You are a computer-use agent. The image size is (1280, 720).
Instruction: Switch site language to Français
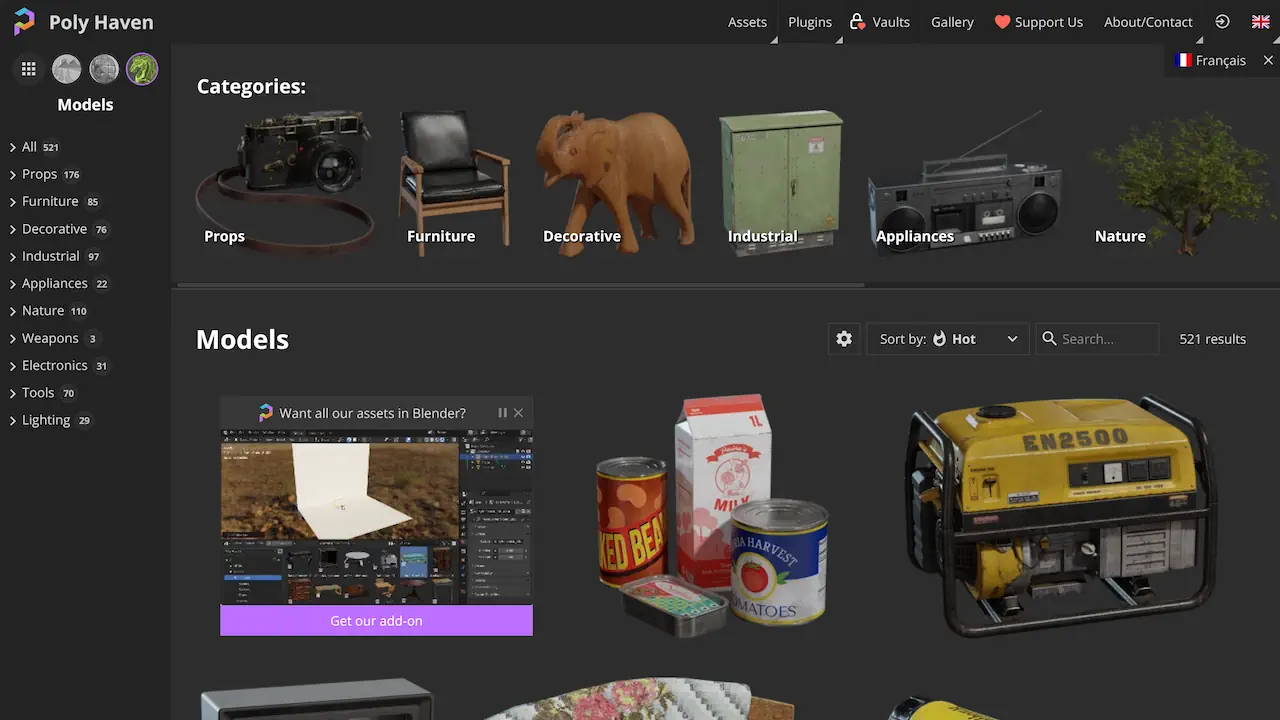[x=1210, y=60]
